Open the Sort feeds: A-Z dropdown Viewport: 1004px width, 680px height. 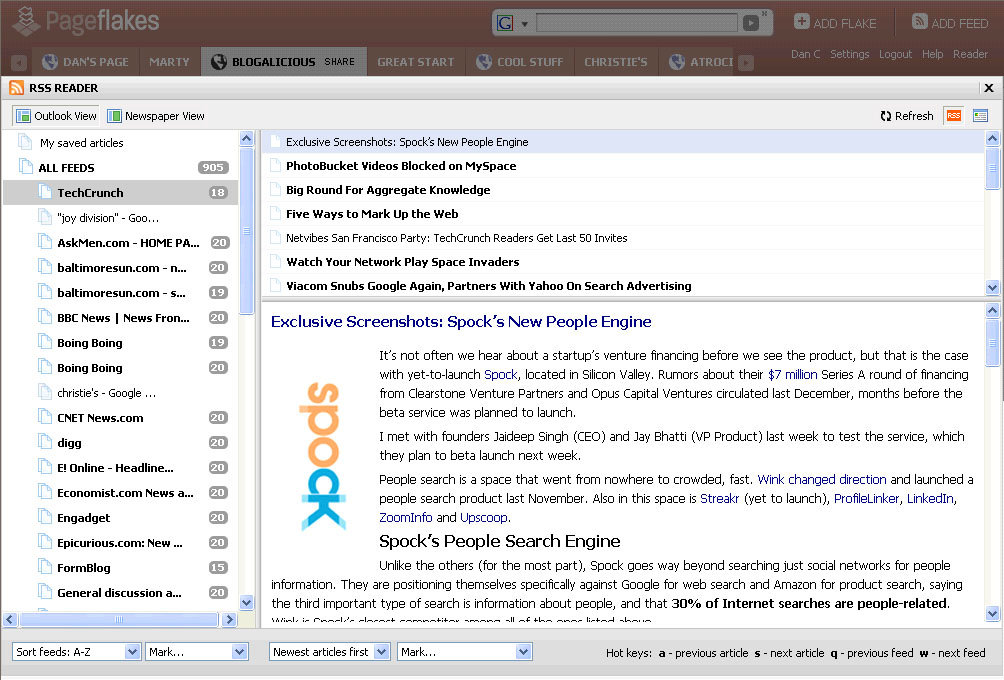click(77, 652)
